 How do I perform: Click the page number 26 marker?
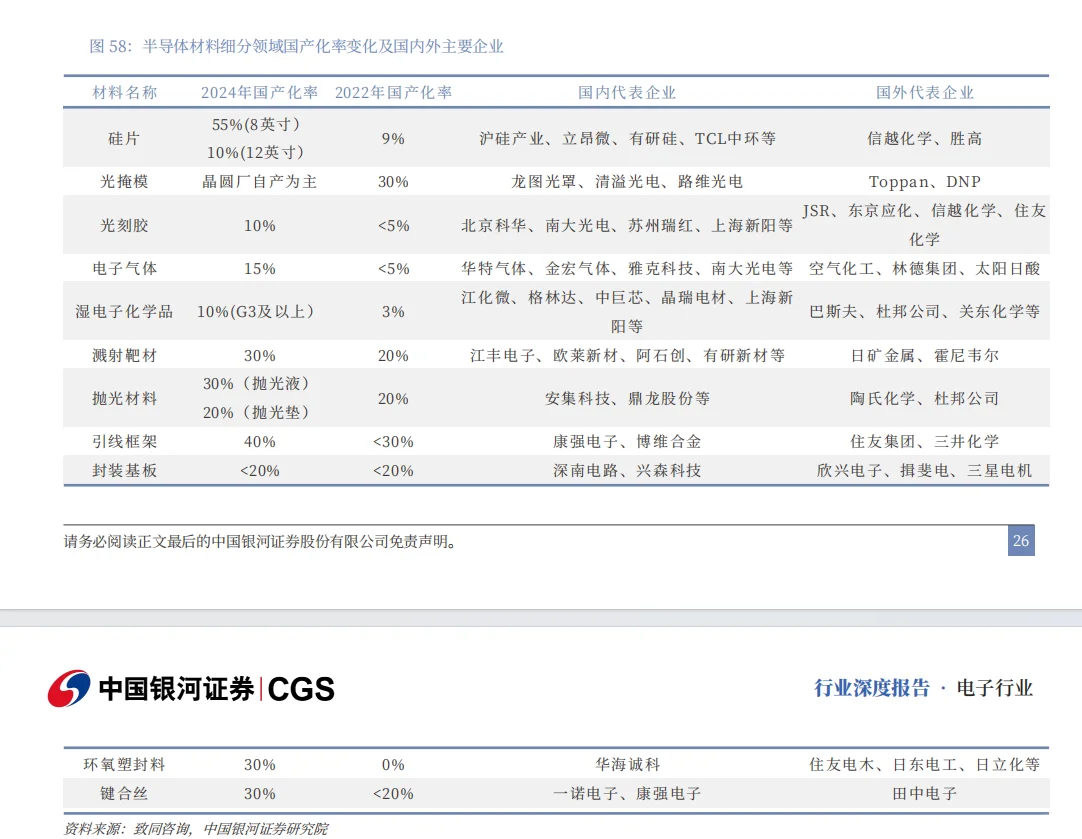click(1019, 541)
